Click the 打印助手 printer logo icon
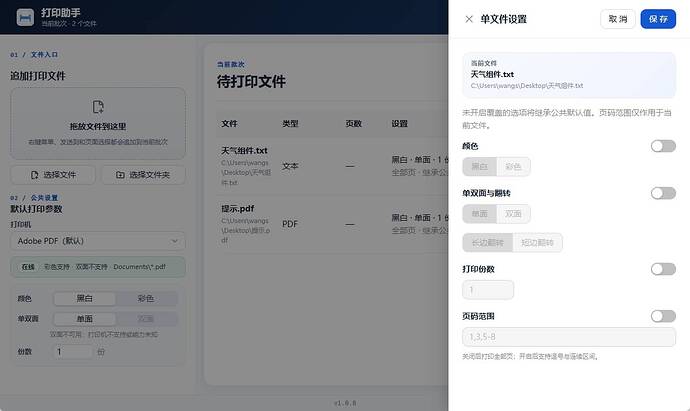 pyautogui.click(x=25, y=18)
